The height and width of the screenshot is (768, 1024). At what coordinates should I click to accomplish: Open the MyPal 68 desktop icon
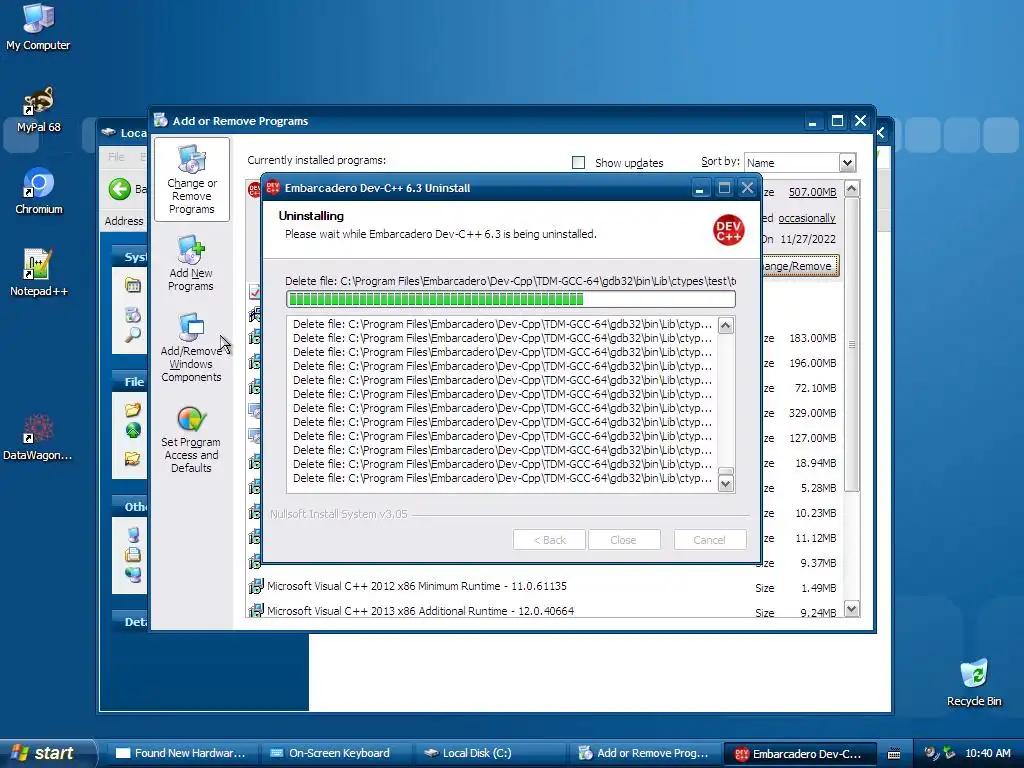tap(38, 109)
